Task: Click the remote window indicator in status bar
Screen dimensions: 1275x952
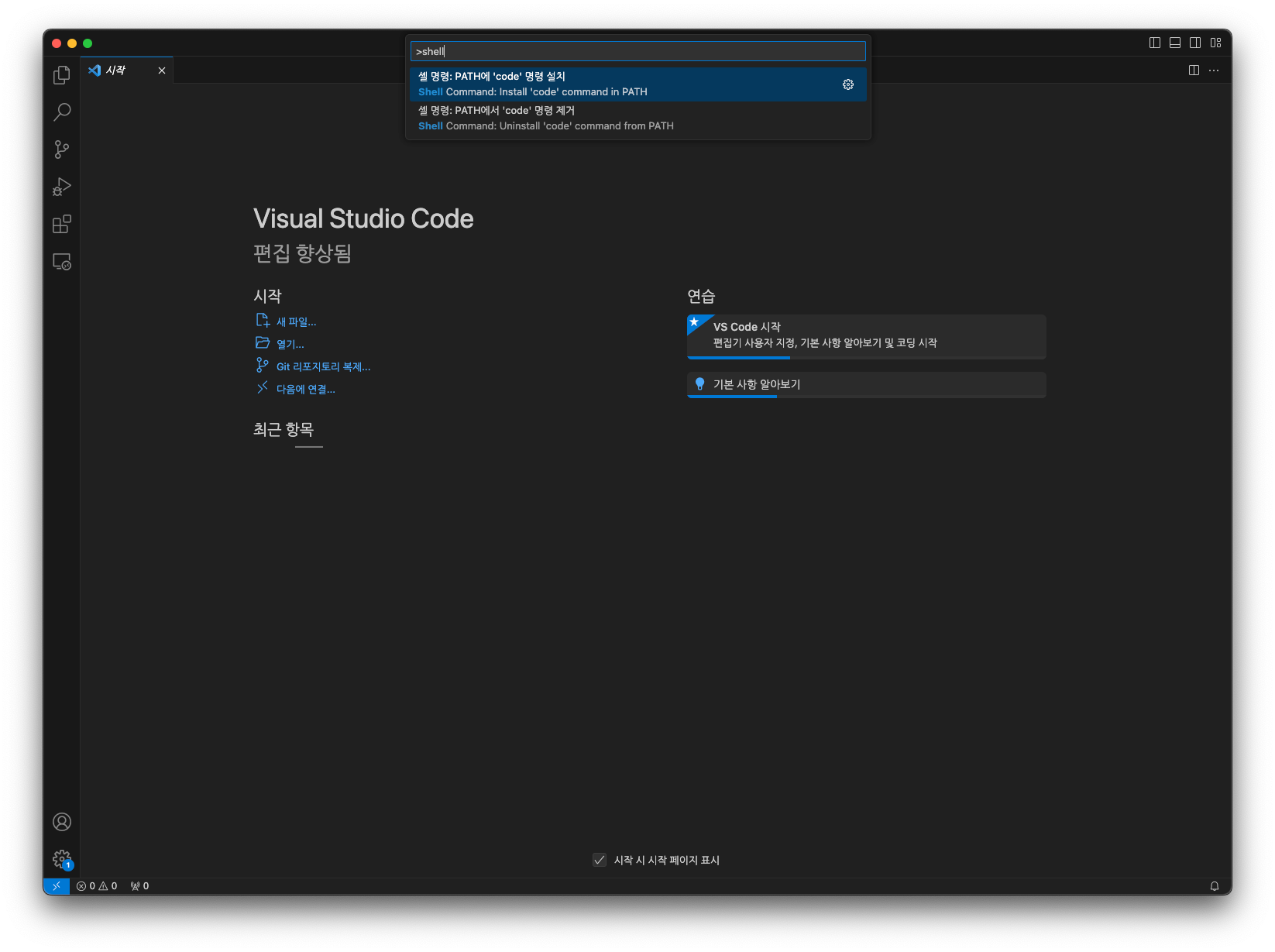Action: 57,886
